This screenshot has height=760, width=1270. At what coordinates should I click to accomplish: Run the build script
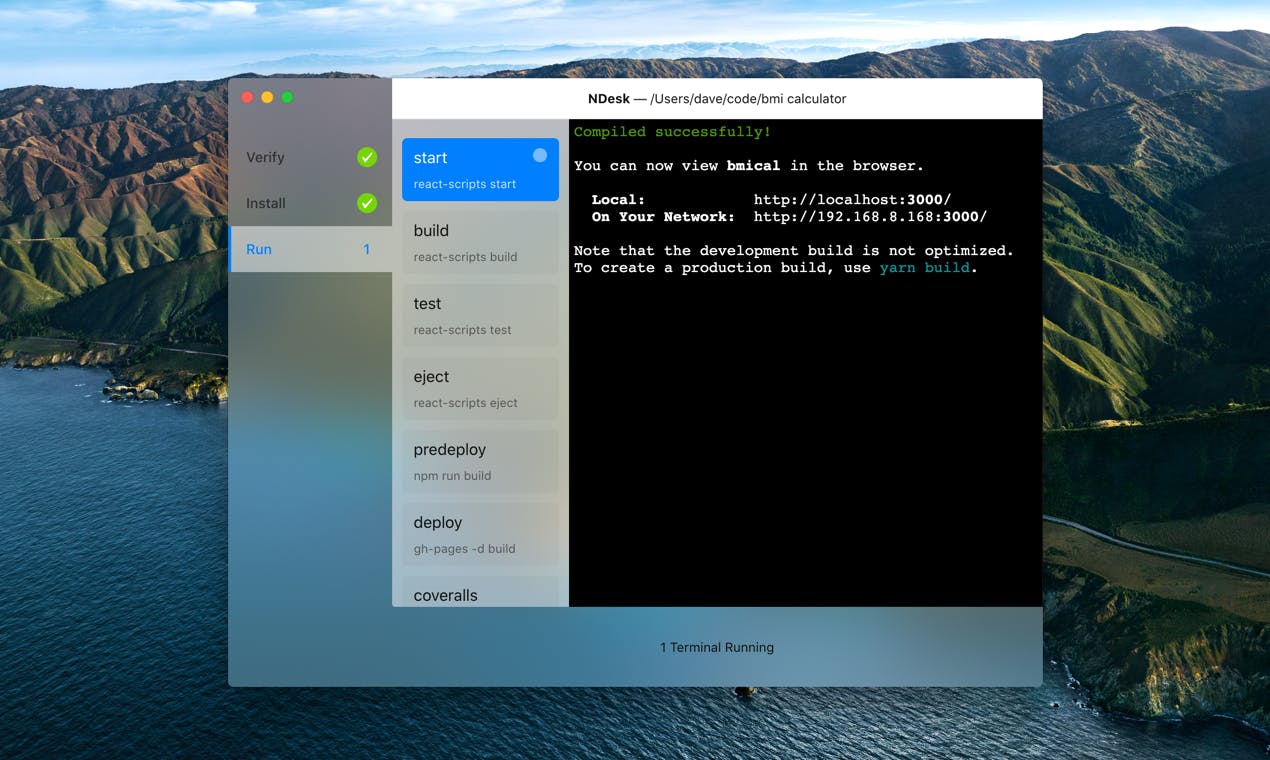point(480,242)
